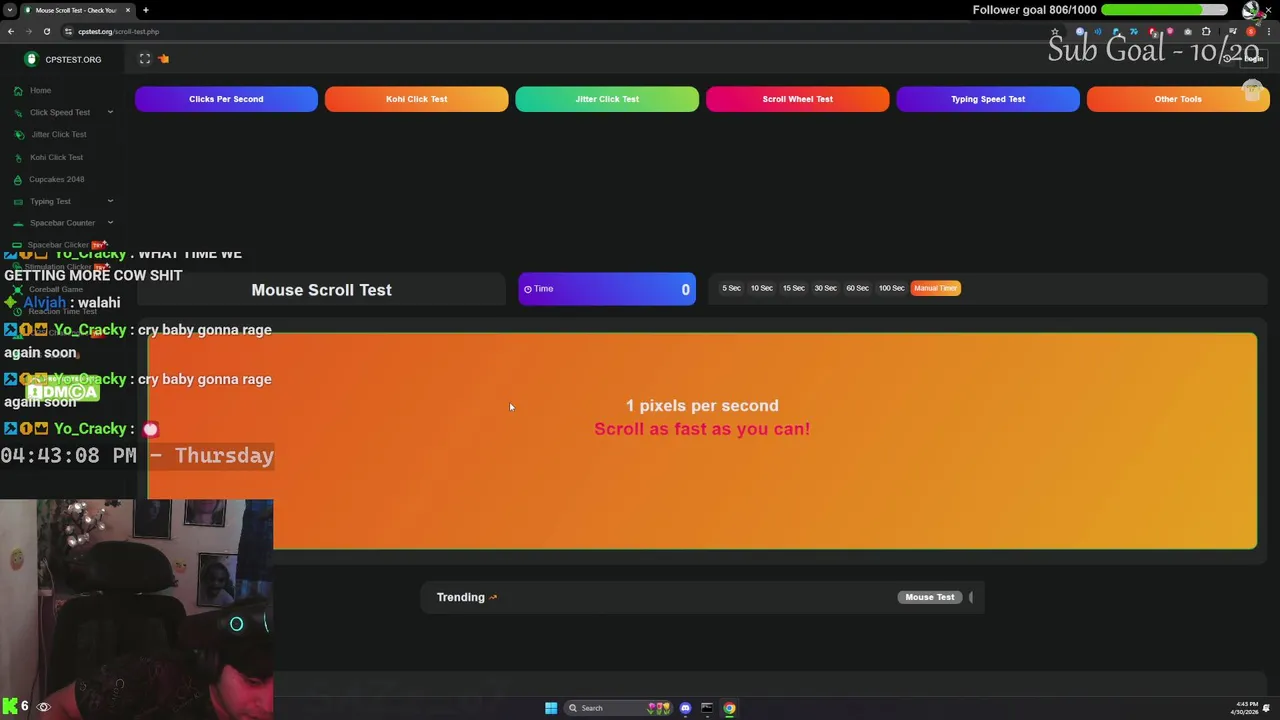Click the red Chrome profile avatar
Screen dimensions: 1280x720
(x=1251, y=31)
